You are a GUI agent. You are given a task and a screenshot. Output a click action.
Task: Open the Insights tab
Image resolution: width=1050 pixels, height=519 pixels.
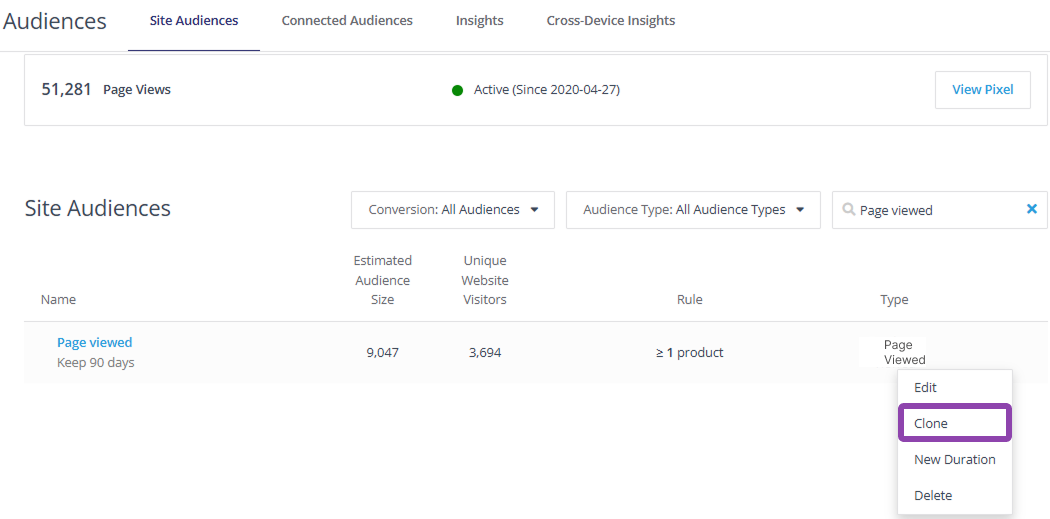point(479,21)
